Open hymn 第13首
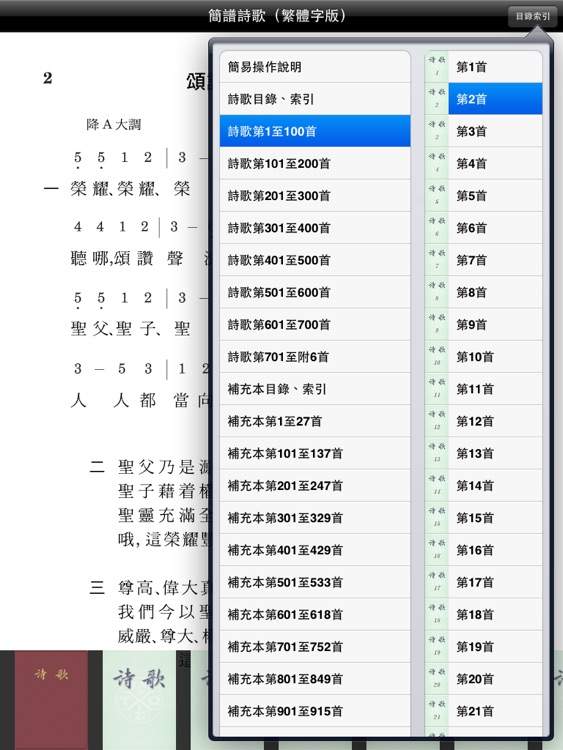Image resolution: width=563 pixels, height=750 pixels. pos(484,453)
